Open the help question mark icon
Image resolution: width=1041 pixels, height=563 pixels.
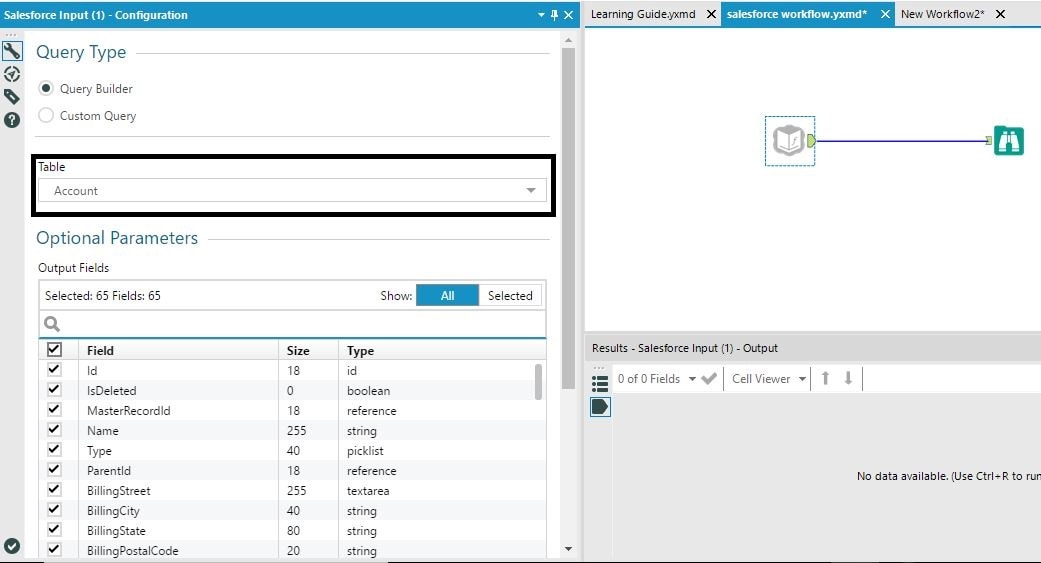[12, 120]
